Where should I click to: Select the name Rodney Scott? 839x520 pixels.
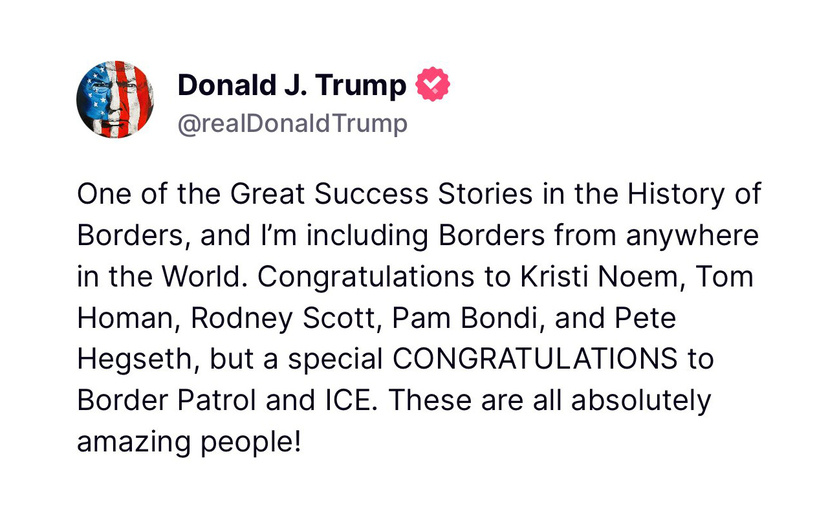(284, 318)
